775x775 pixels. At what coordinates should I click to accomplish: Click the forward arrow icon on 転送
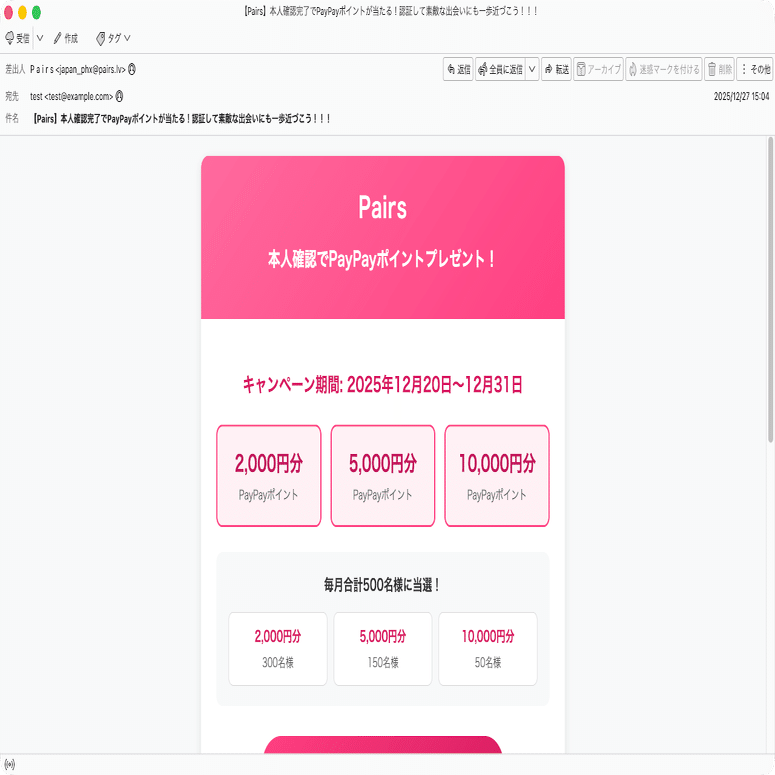tap(549, 69)
